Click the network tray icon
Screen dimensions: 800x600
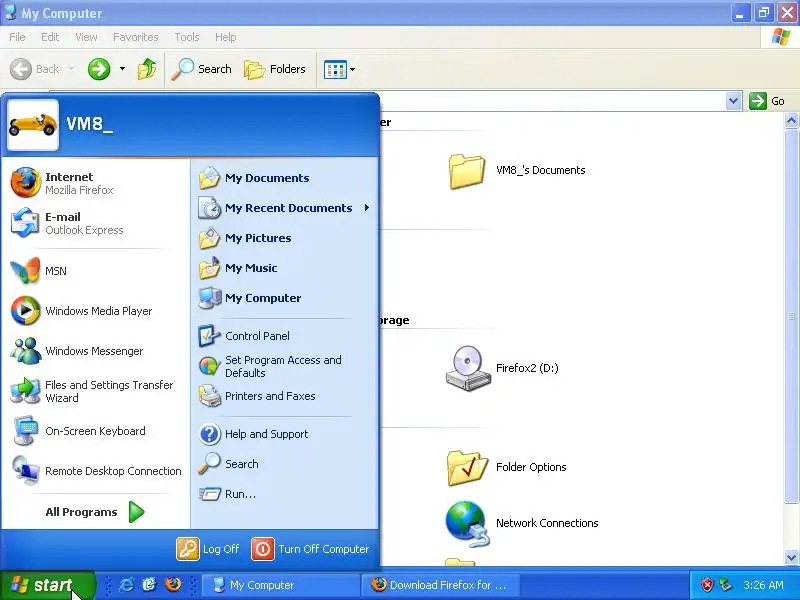[725, 585]
